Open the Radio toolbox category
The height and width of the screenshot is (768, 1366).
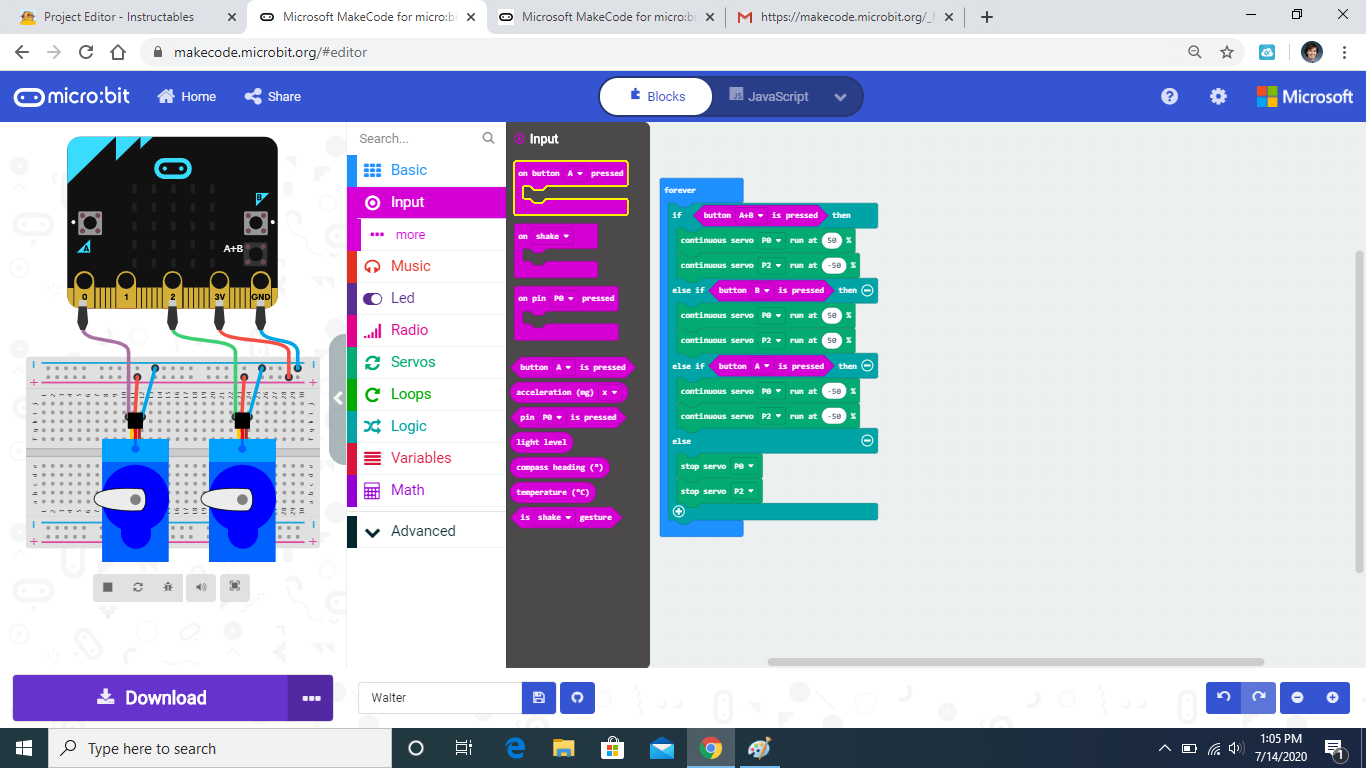tap(426, 330)
